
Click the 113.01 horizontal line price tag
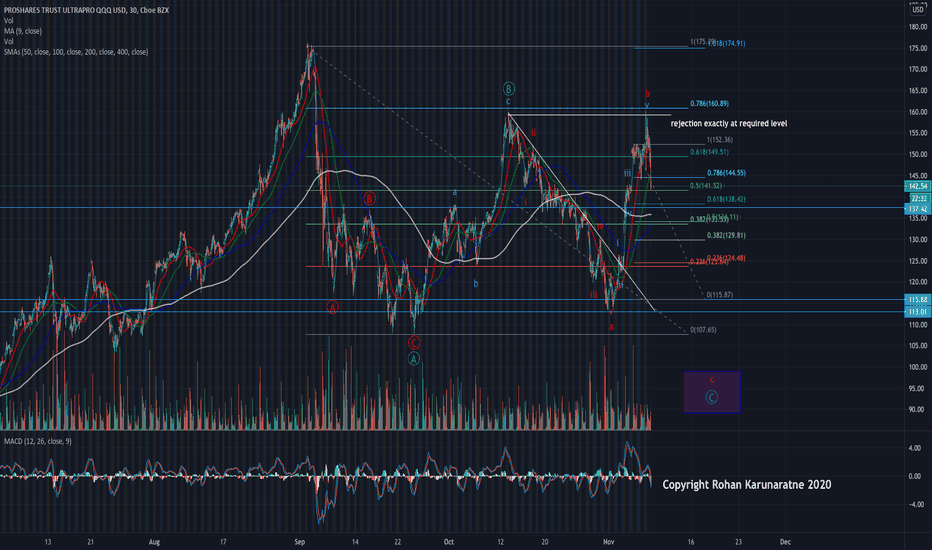click(918, 312)
